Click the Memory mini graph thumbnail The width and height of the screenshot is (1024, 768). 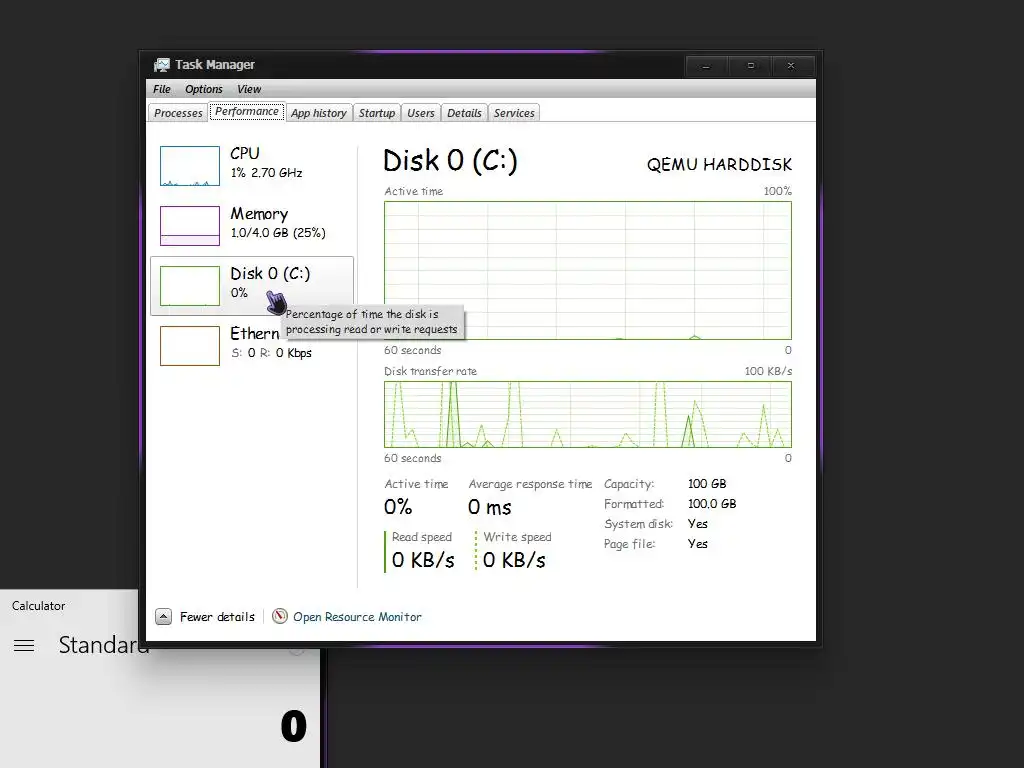pyautogui.click(x=189, y=226)
